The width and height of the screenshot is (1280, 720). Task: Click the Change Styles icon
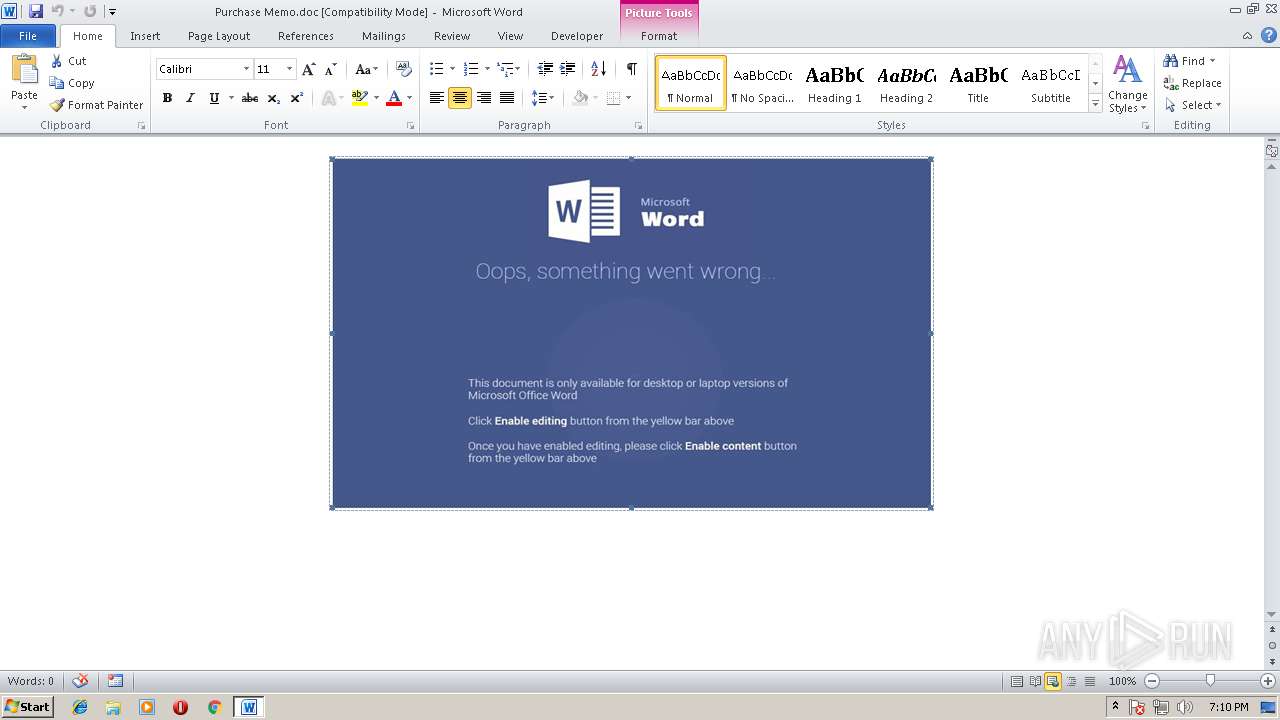(1127, 84)
